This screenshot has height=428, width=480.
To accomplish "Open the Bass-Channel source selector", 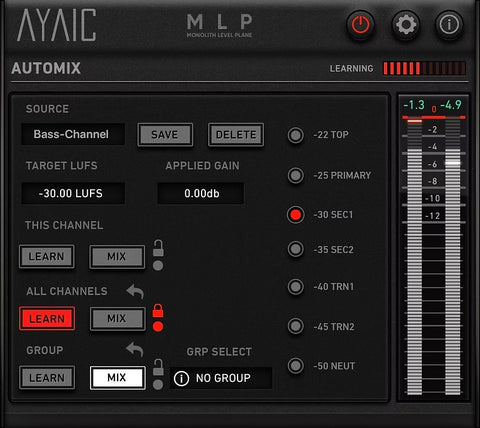I will (73, 134).
